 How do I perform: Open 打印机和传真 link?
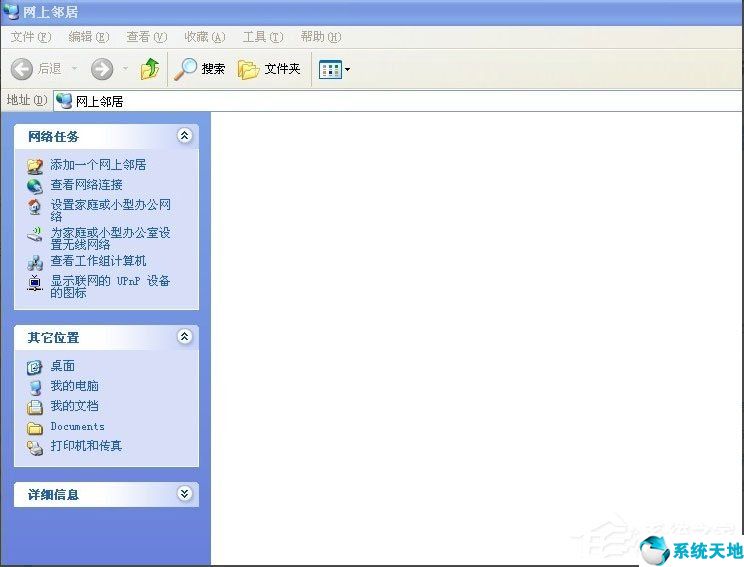click(x=86, y=446)
